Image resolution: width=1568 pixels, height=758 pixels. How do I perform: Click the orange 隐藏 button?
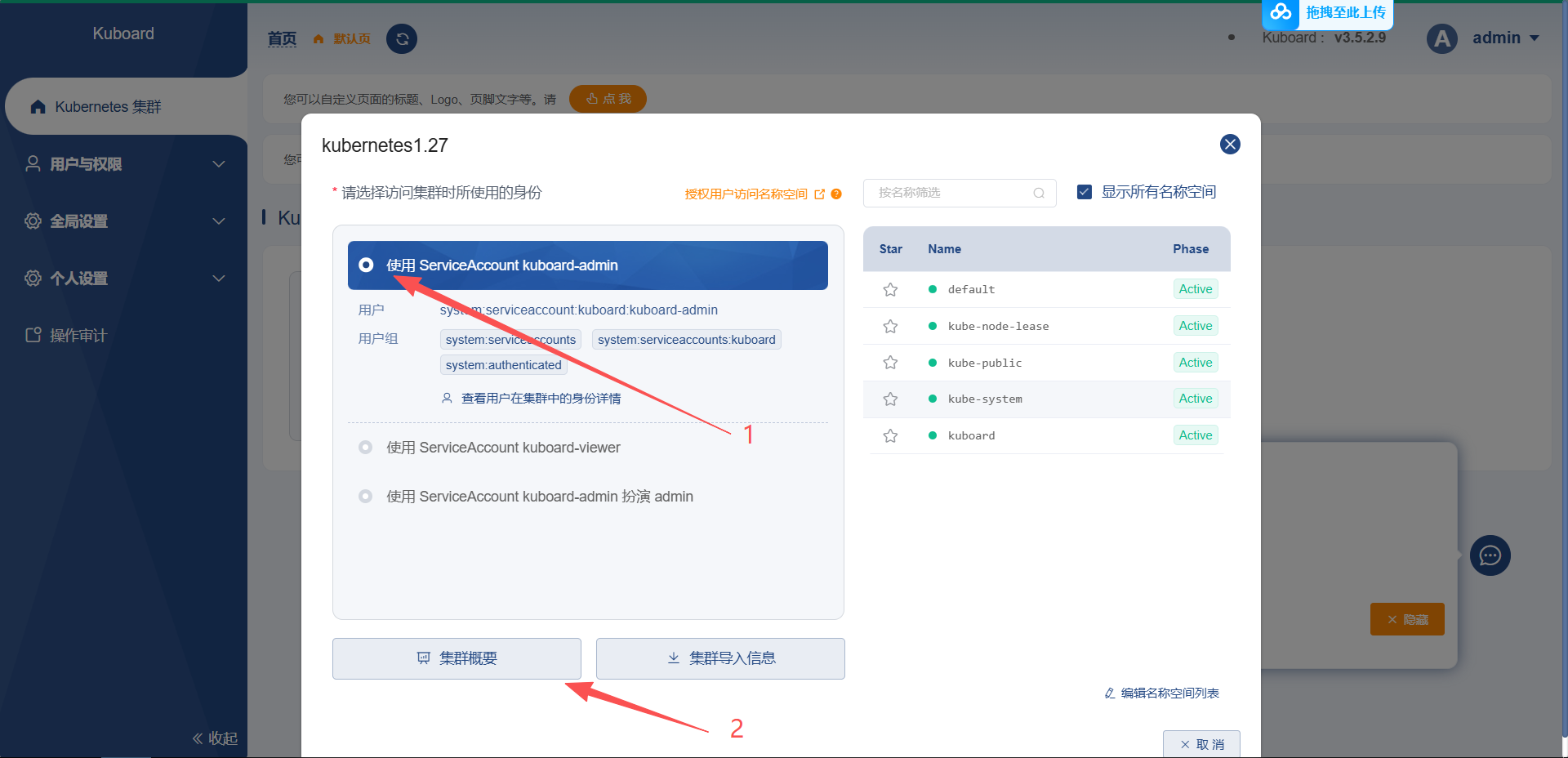(1407, 619)
